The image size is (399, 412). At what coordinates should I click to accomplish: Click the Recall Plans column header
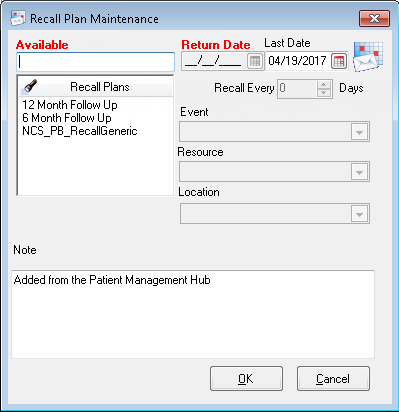pyautogui.click(x=95, y=87)
